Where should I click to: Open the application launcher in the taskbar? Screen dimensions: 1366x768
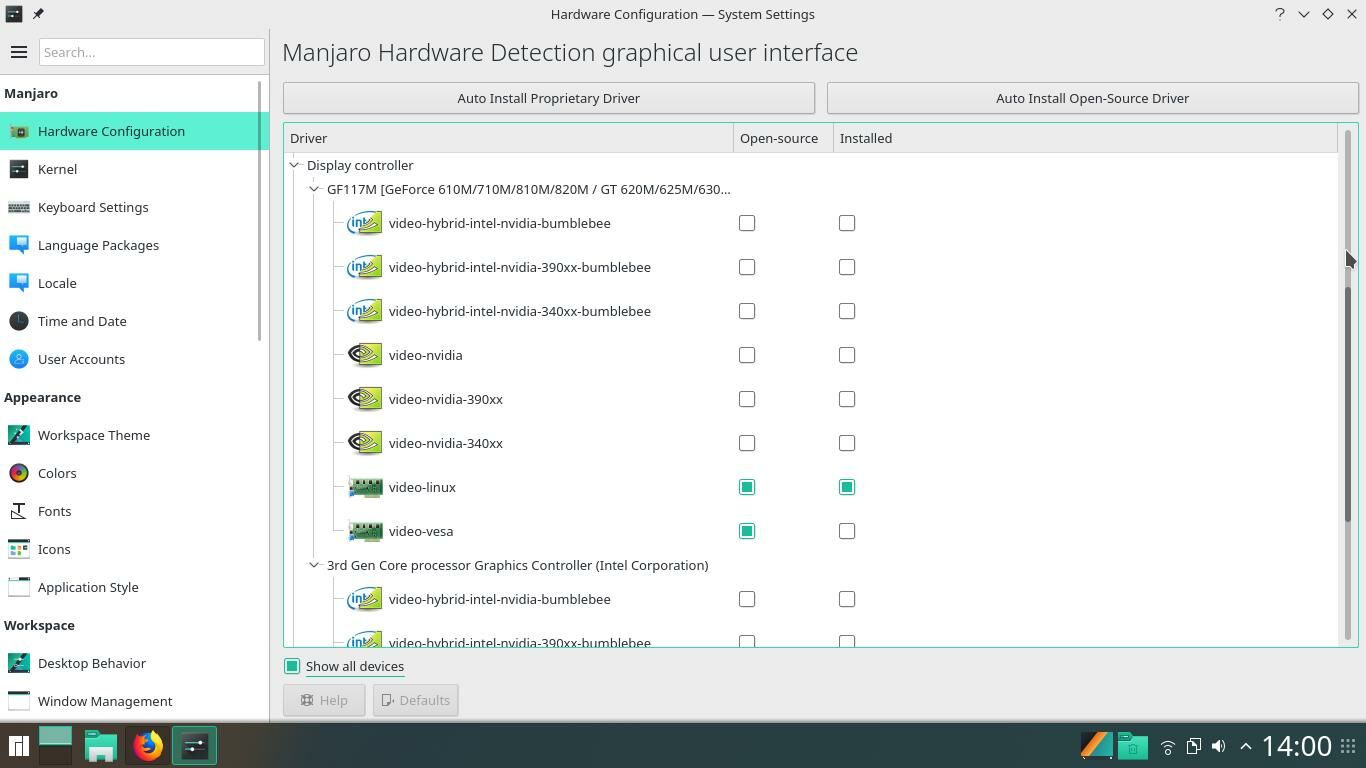click(18, 746)
